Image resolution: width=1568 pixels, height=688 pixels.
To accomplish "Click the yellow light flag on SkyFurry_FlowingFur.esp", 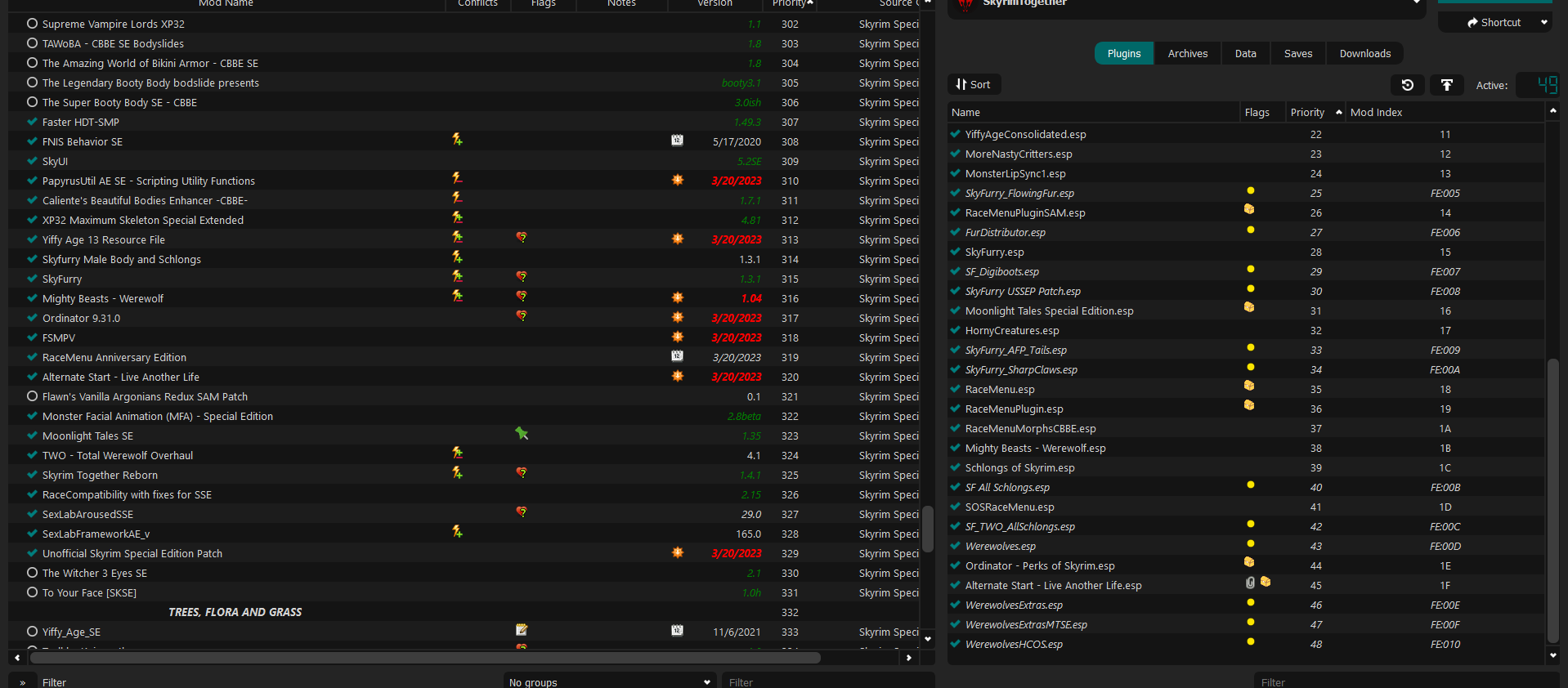I will [x=1250, y=191].
